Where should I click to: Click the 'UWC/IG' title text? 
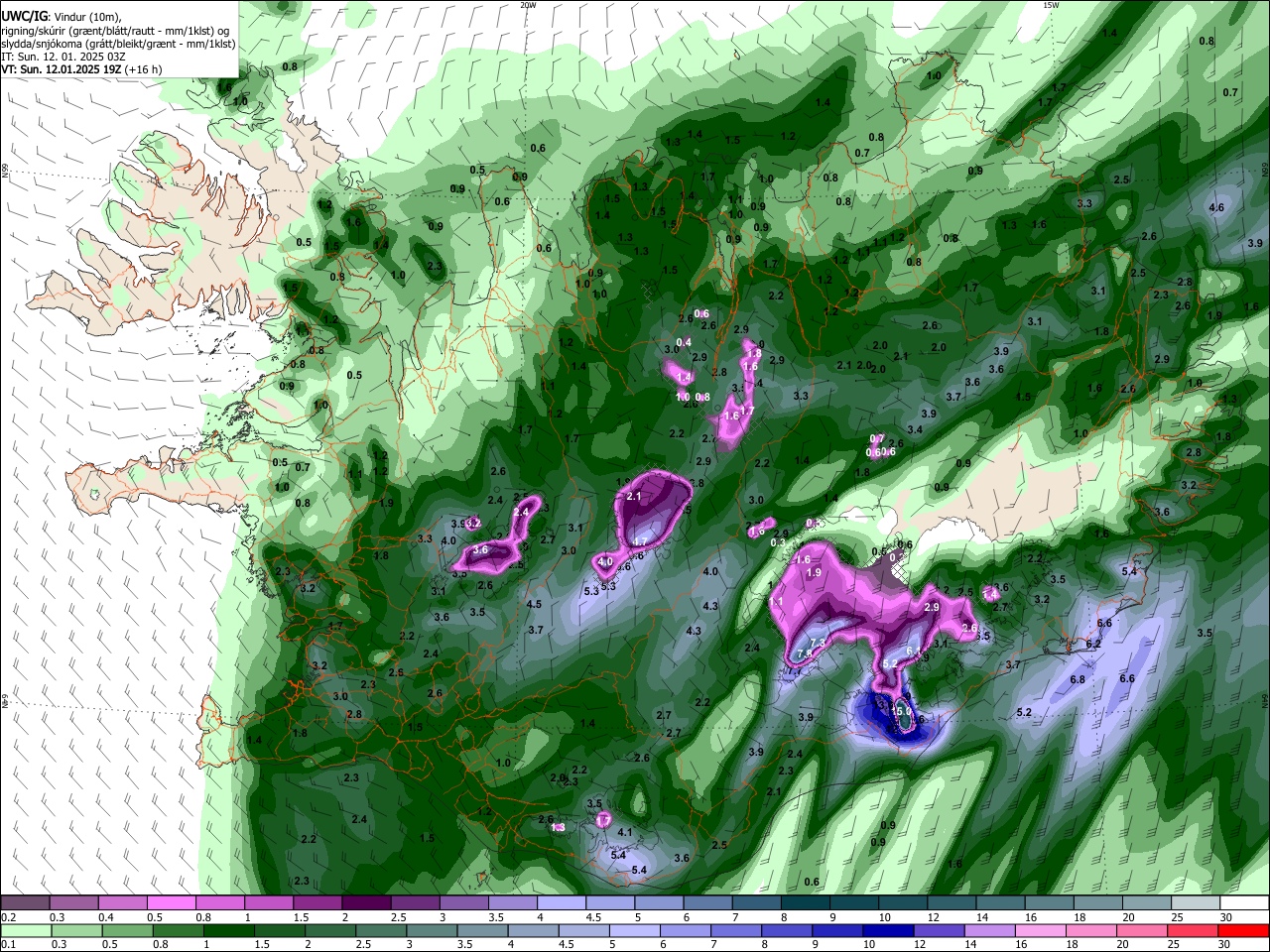click(x=24, y=17)
